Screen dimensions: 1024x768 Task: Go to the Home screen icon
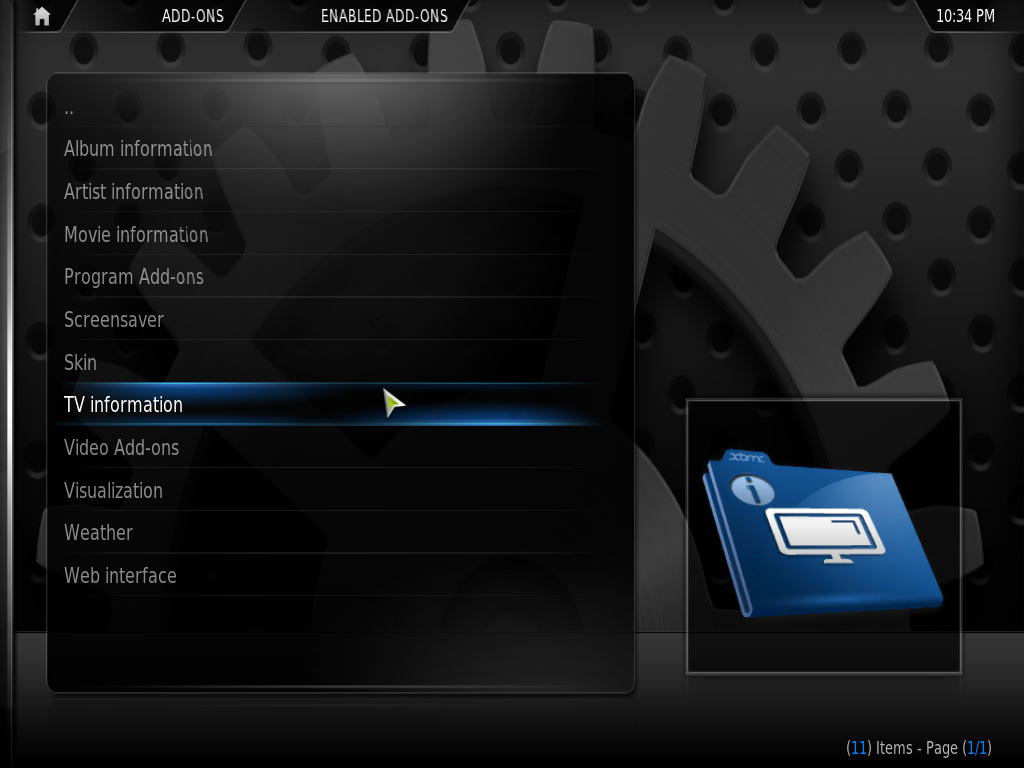(x=42, y=16)
